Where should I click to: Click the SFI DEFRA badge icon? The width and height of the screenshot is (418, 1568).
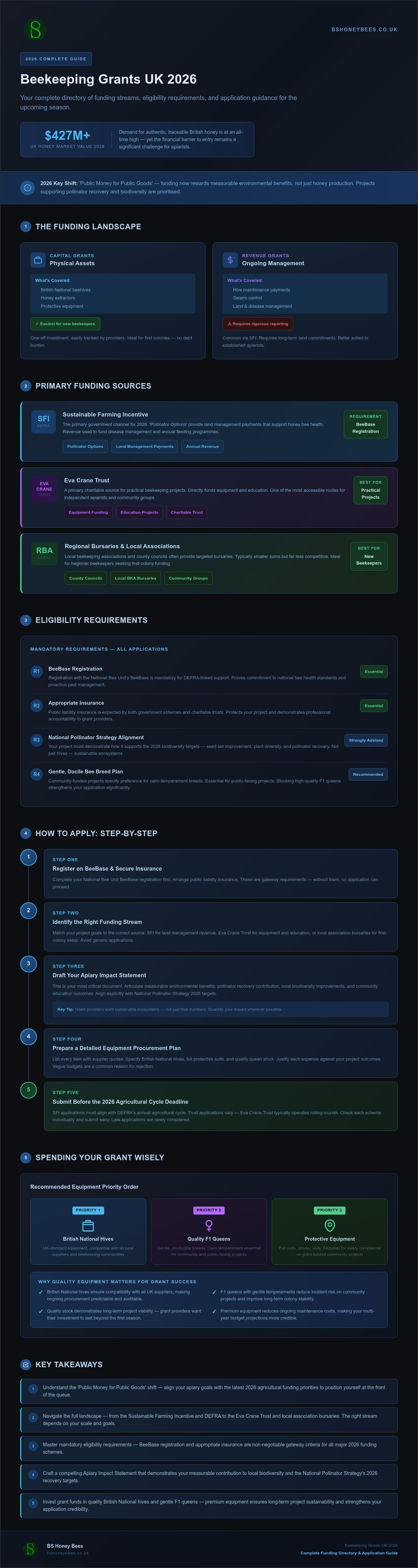click(43, 421)
